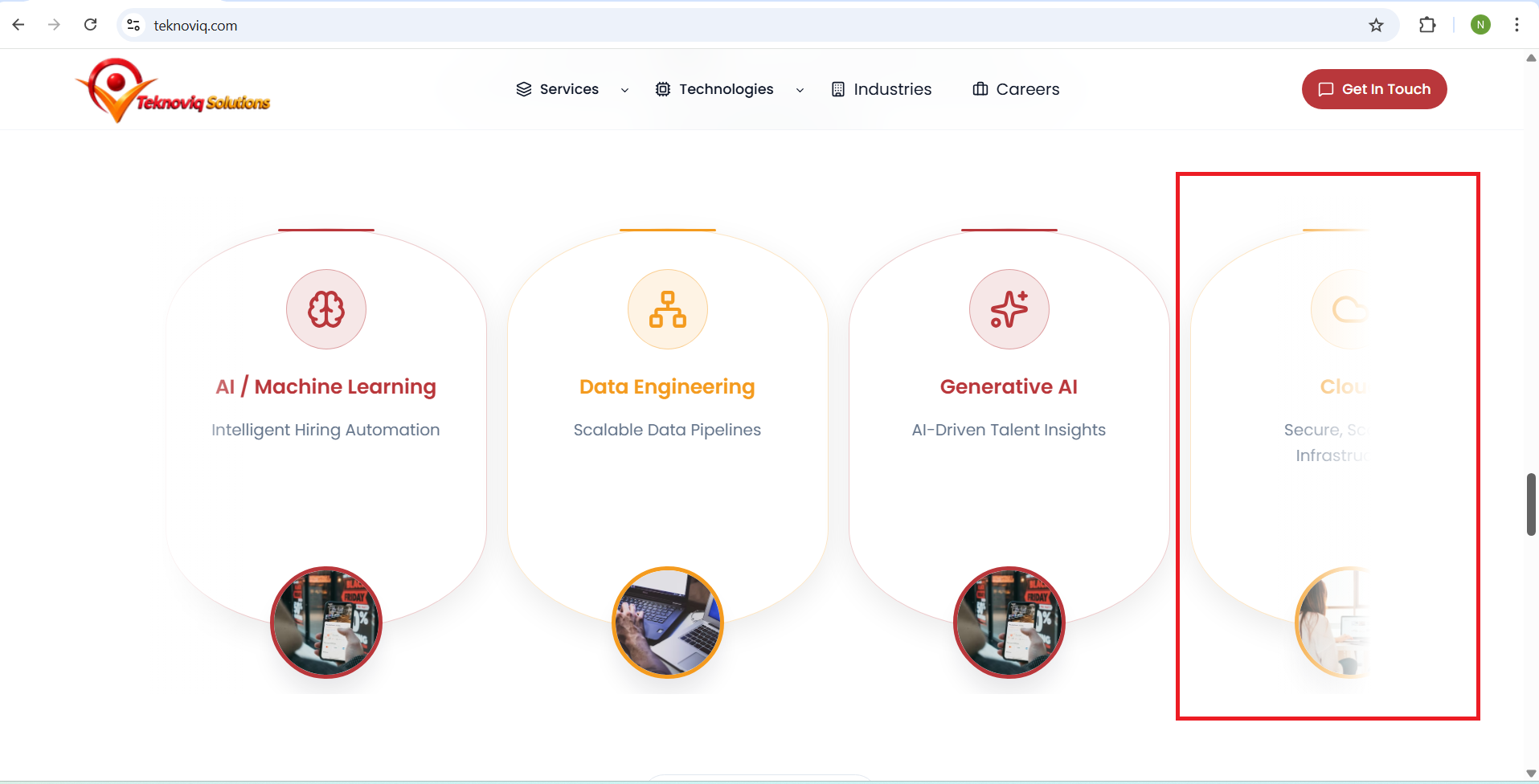Open the browser extensions puzzle icon

coord(1427,25)
